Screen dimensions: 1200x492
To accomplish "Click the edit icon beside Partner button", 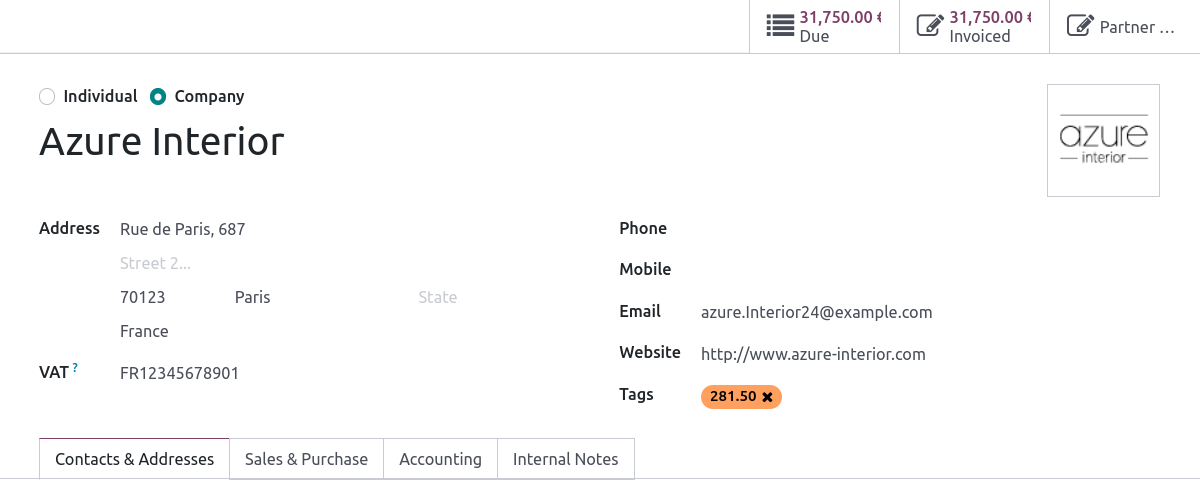I will [x=1079, y=26].
